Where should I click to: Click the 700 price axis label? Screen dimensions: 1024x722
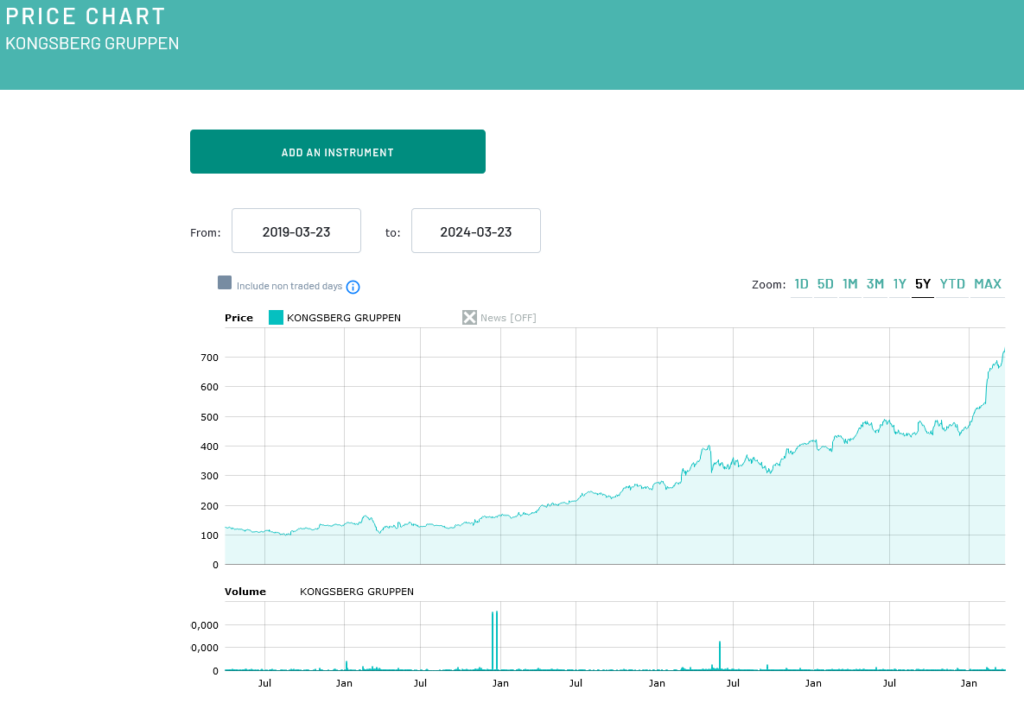[x=210, y=358]
